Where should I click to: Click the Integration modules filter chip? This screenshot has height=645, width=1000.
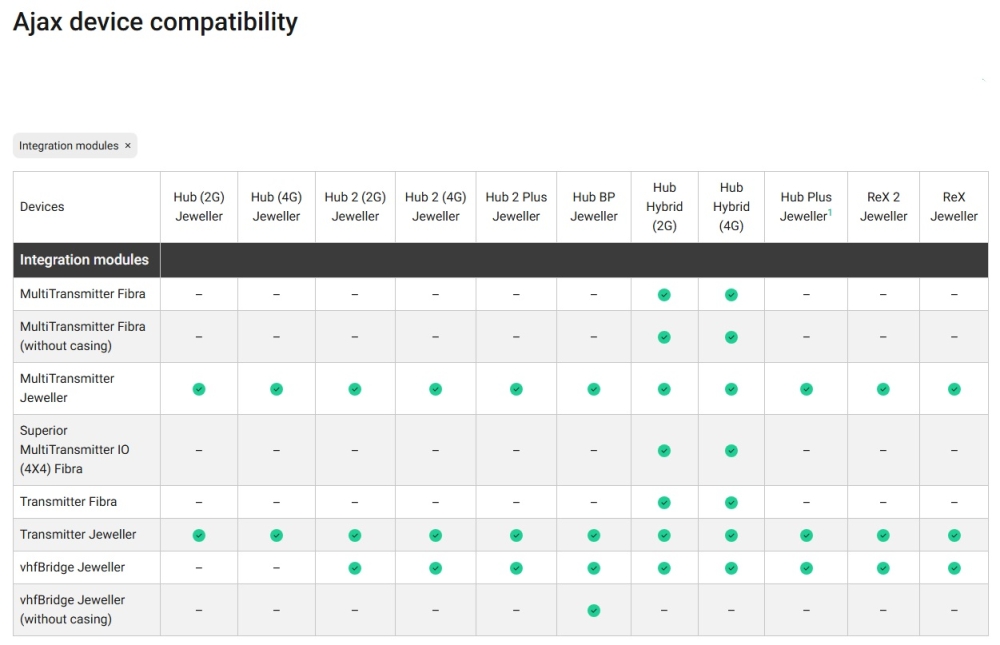[68, 146]
